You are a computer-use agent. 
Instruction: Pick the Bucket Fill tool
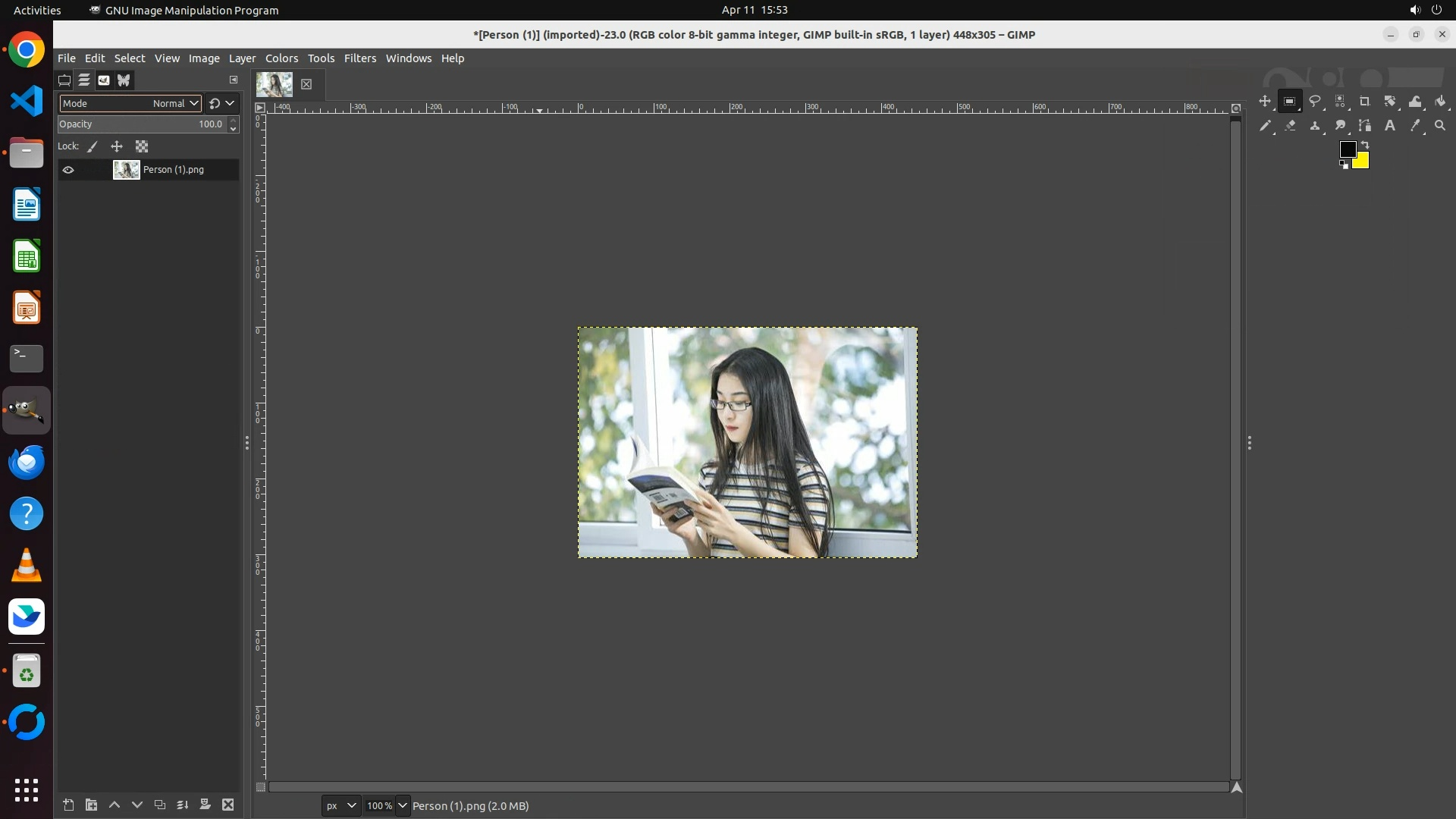[1440, 101]
